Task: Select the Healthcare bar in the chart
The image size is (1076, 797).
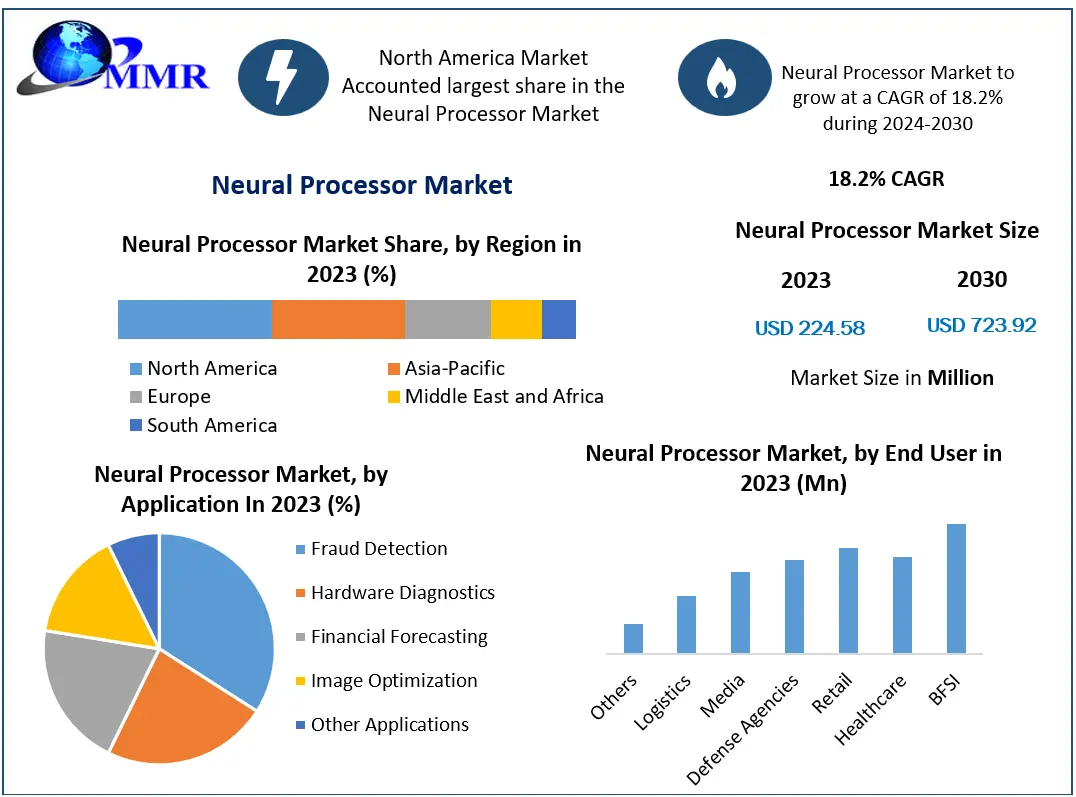Action: (902, 604)
